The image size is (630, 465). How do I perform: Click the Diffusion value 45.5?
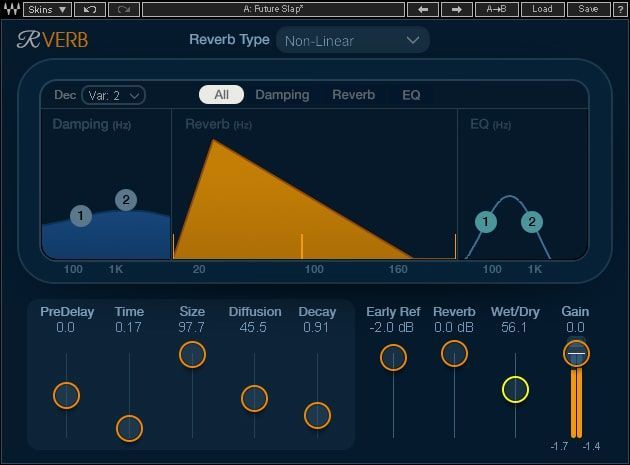[253, 328]
